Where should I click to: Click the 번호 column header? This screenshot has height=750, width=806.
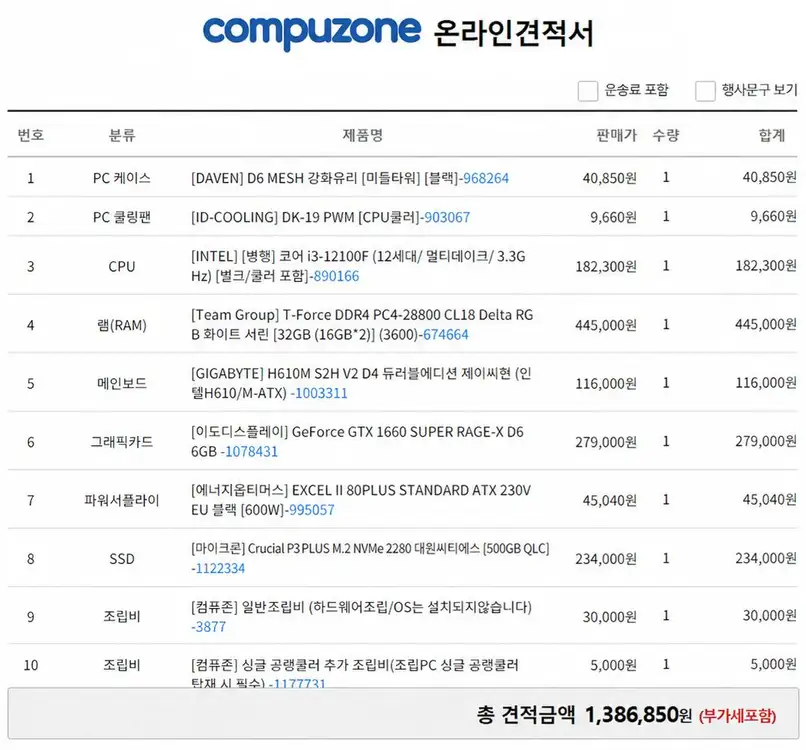[31, 135]
